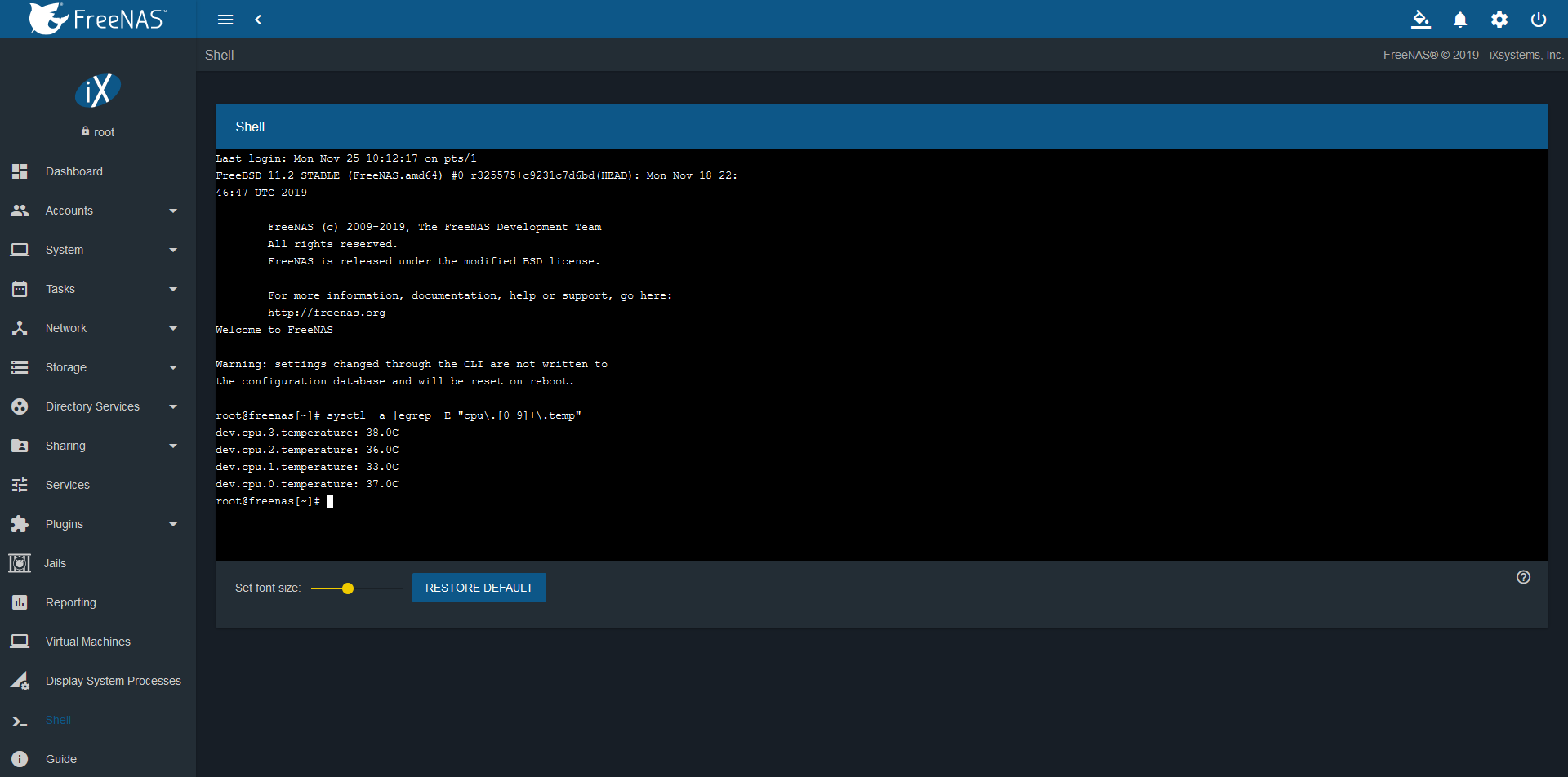
Task: Click "dev.cpu.0.temperature: 37.0C" output line
Action: click(307, 484)
